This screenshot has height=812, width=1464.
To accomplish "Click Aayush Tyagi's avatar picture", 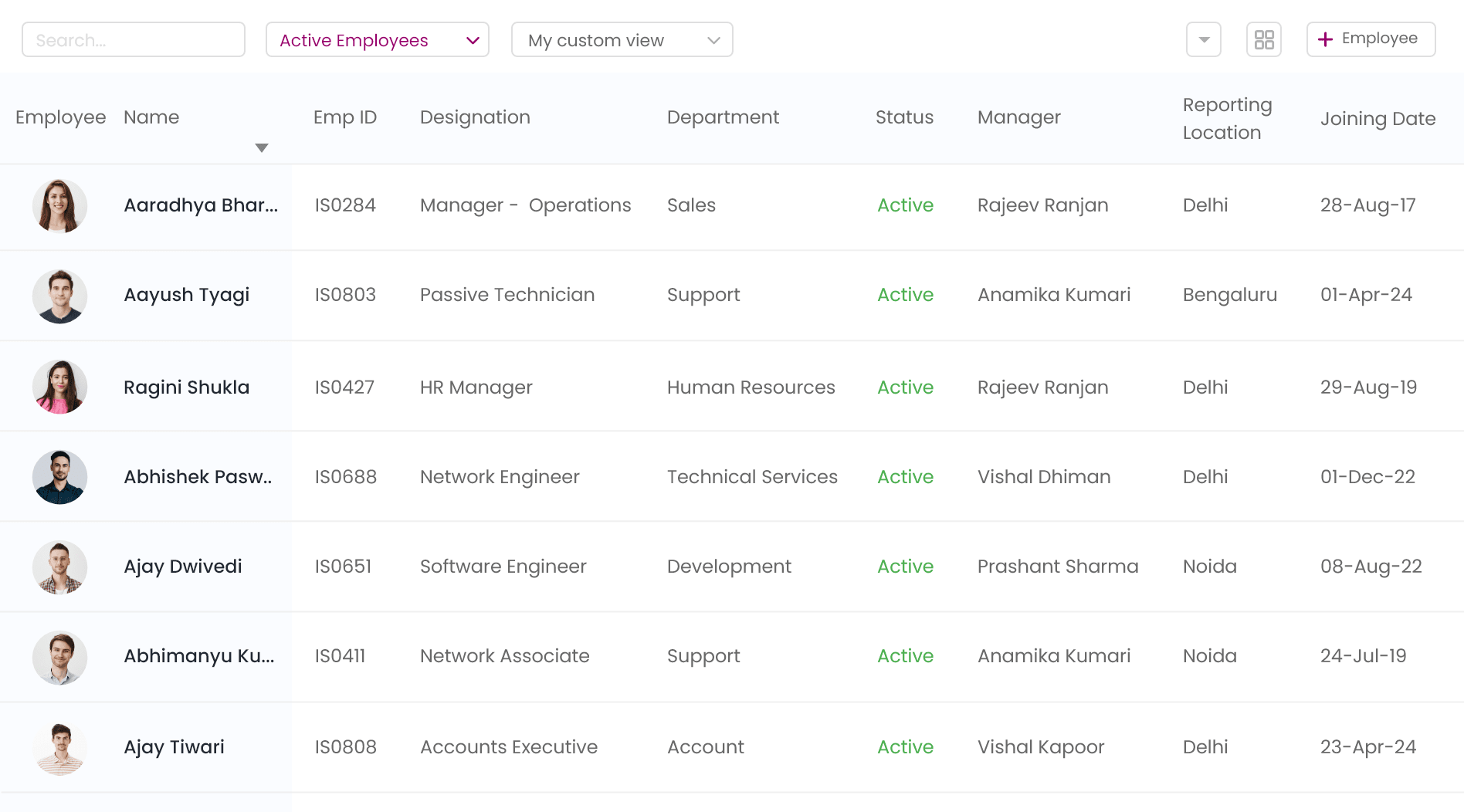I will point(59,296).
